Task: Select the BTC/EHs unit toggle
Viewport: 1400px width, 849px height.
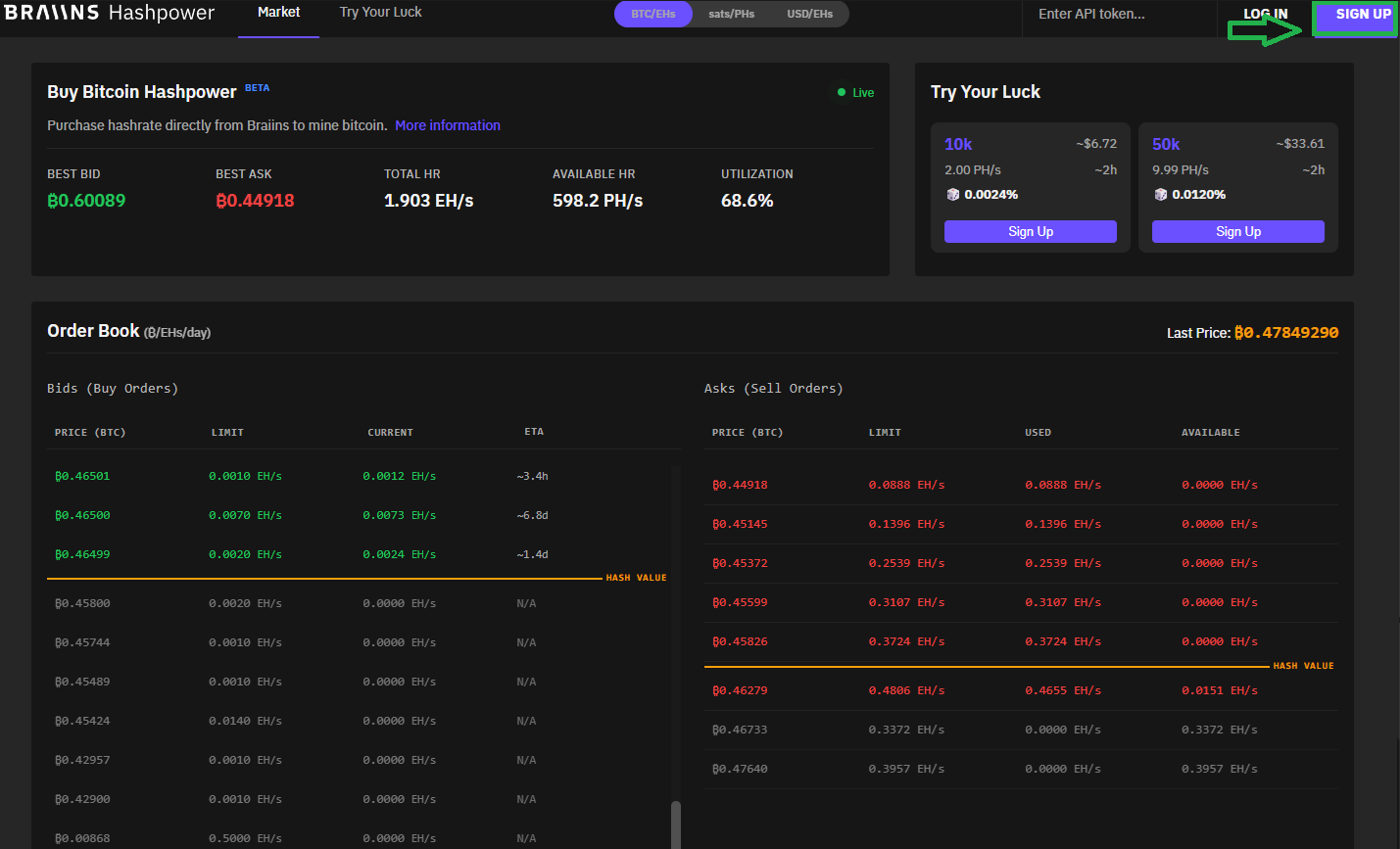Action: coord(653,14)
